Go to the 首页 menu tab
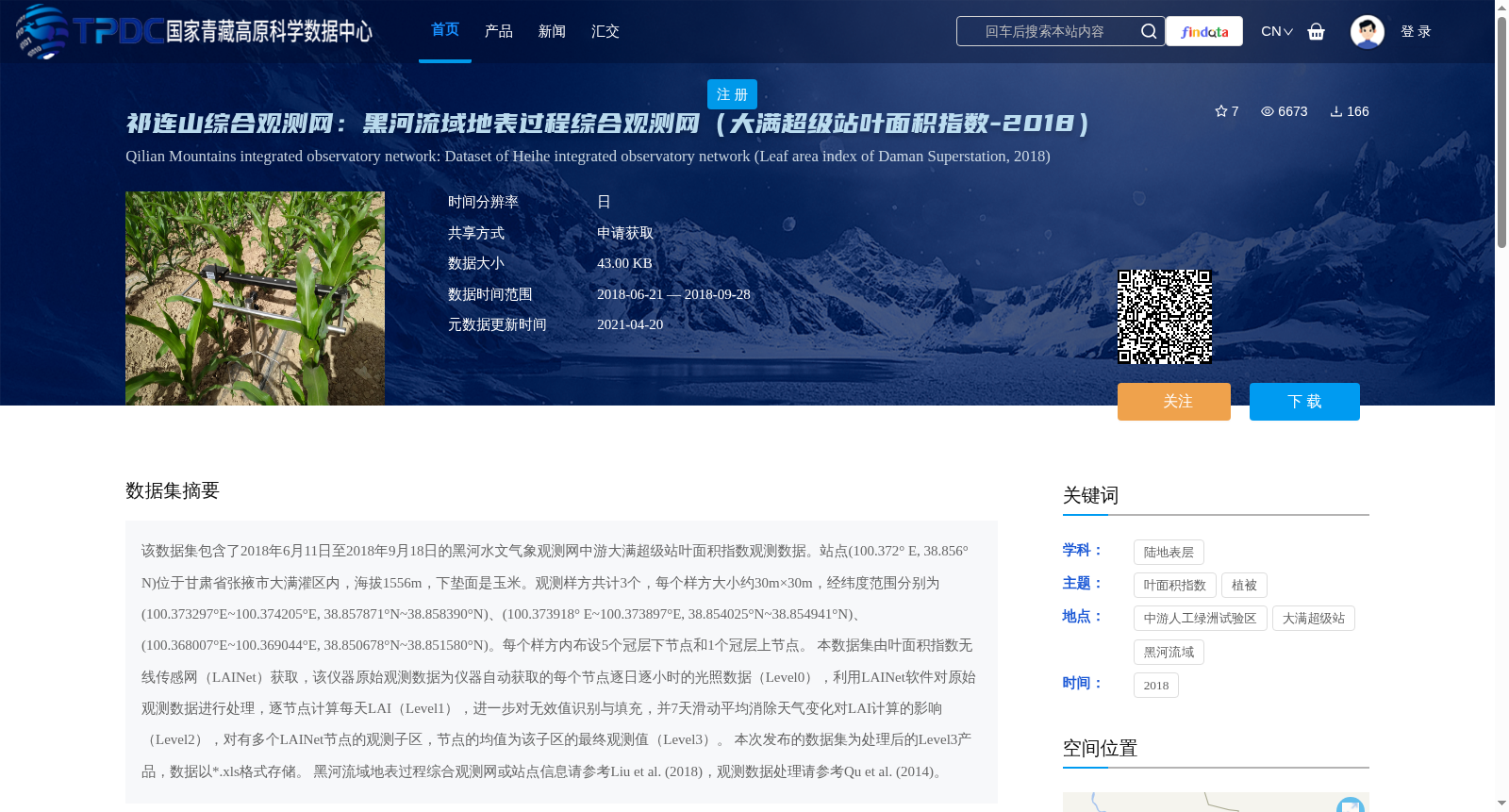The height and width of the screenshot is (812, 1509). coord(445,30)
